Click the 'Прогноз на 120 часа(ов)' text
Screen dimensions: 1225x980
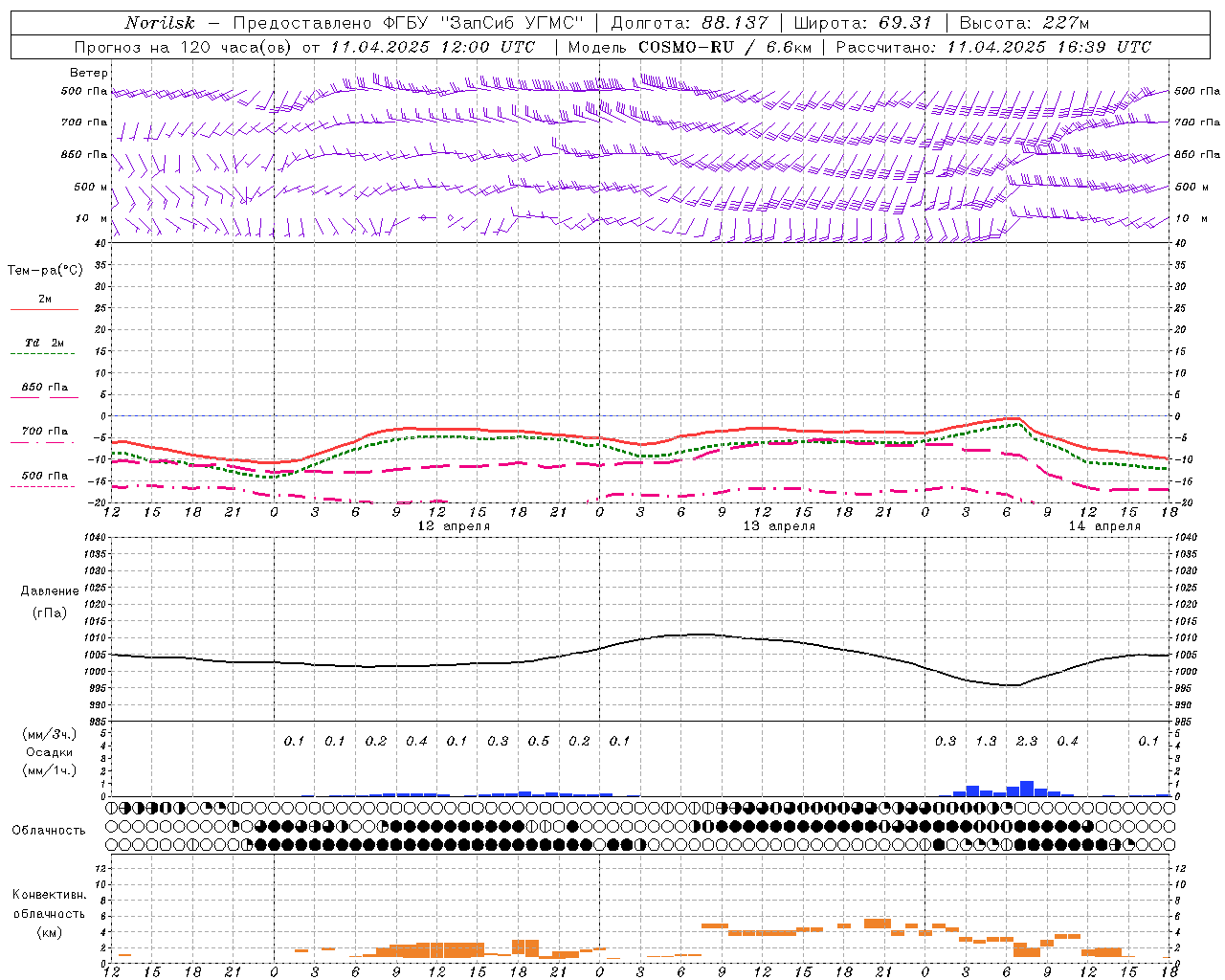184,46
